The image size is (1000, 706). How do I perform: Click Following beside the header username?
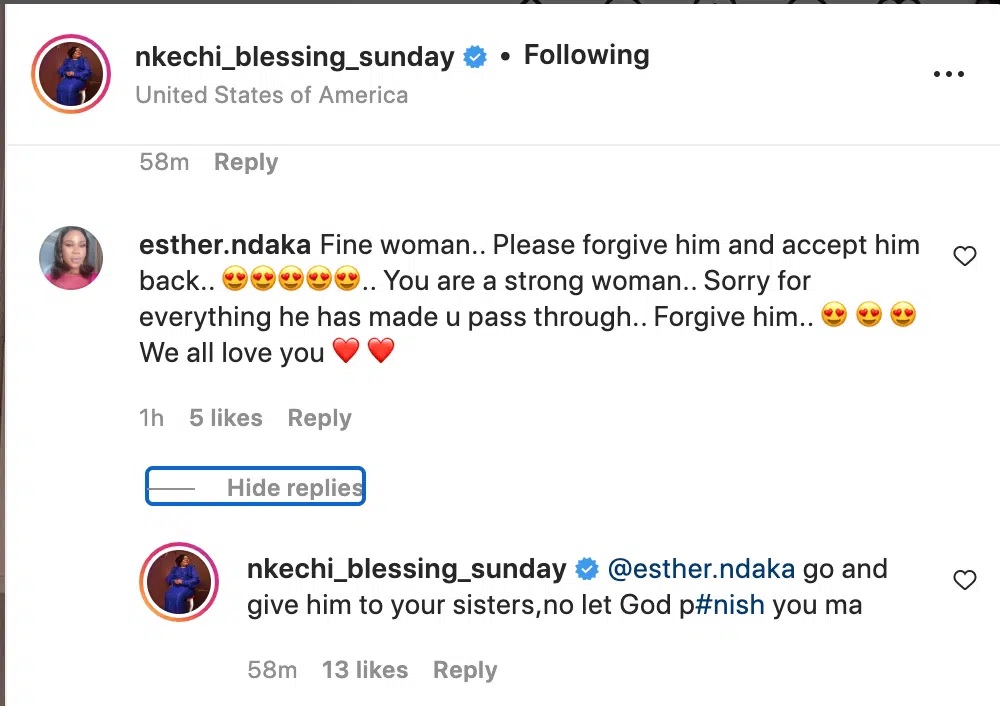coord(586,55)
